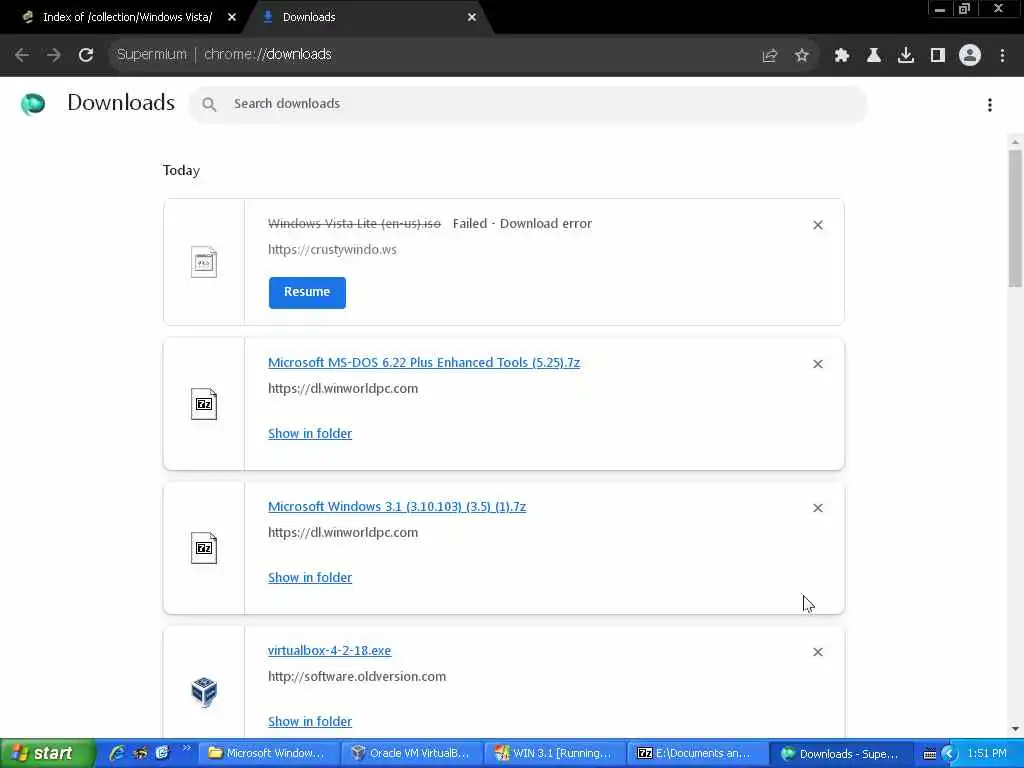1024x768 pixels.
Task: Show Windows 3.1 file in folder
Action: (310, 577)
